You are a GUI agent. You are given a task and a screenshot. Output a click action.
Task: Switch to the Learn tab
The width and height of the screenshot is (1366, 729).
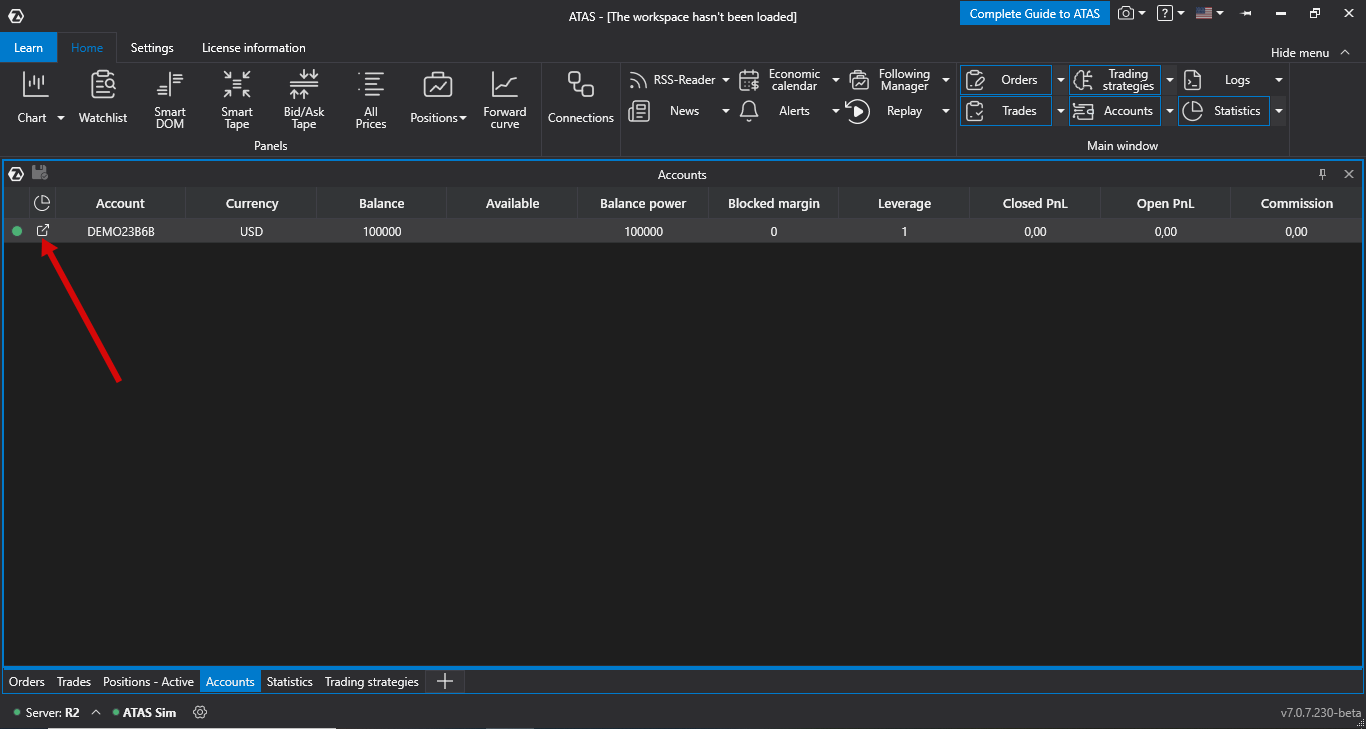coord(29,48)
